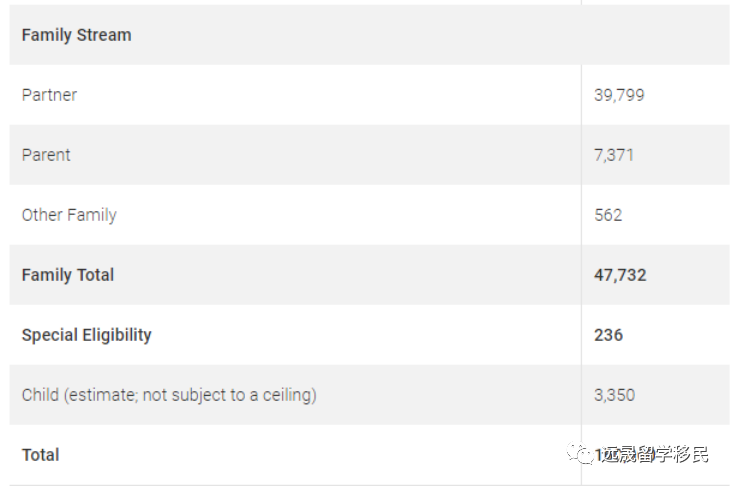Select the Partner row label

pos(49,95)
